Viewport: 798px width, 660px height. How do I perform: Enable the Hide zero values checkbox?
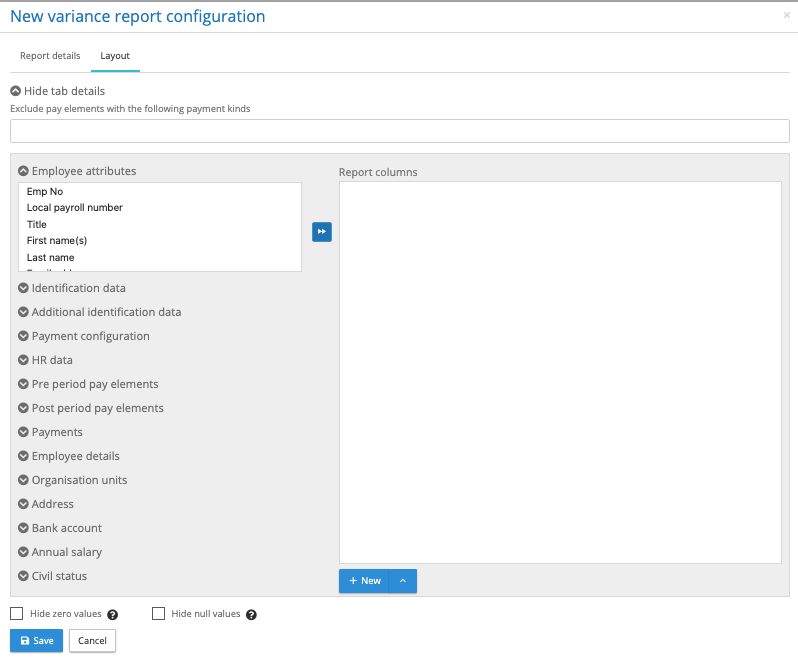pos(17,614)
